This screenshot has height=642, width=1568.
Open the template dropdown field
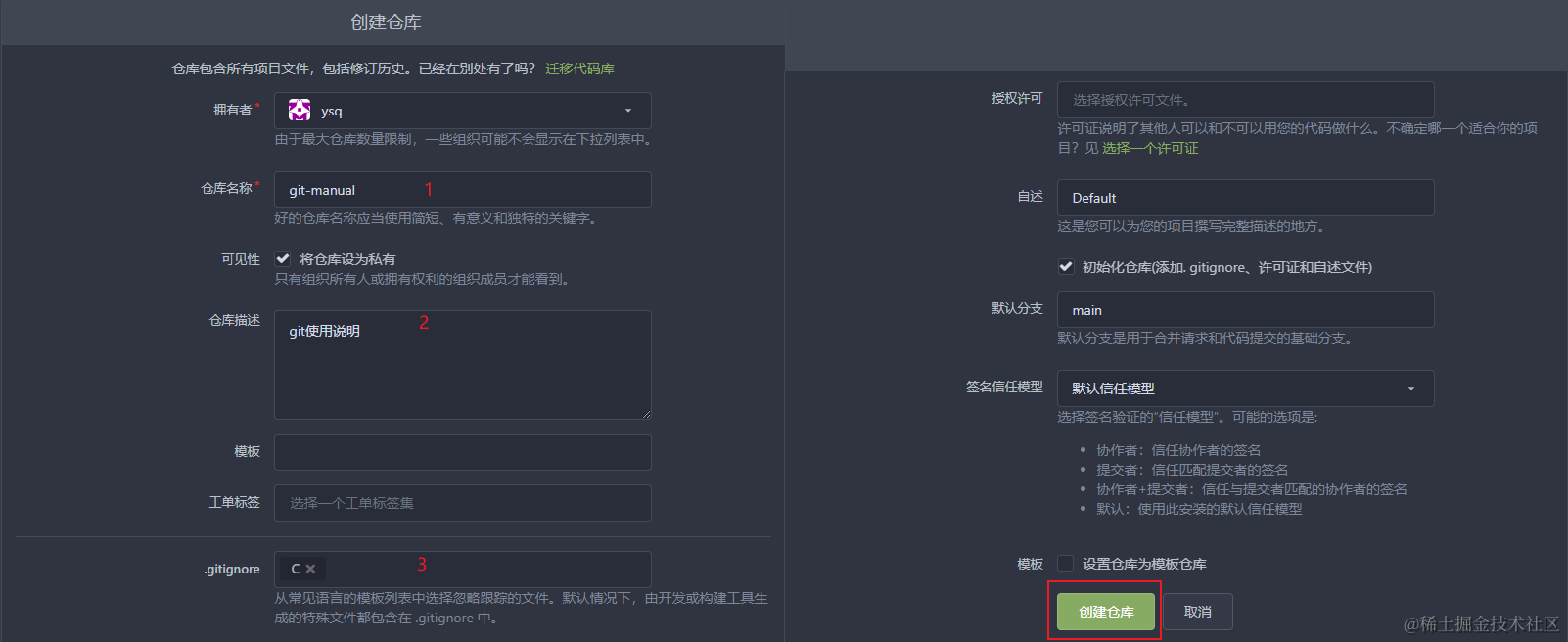click(462, 452)
